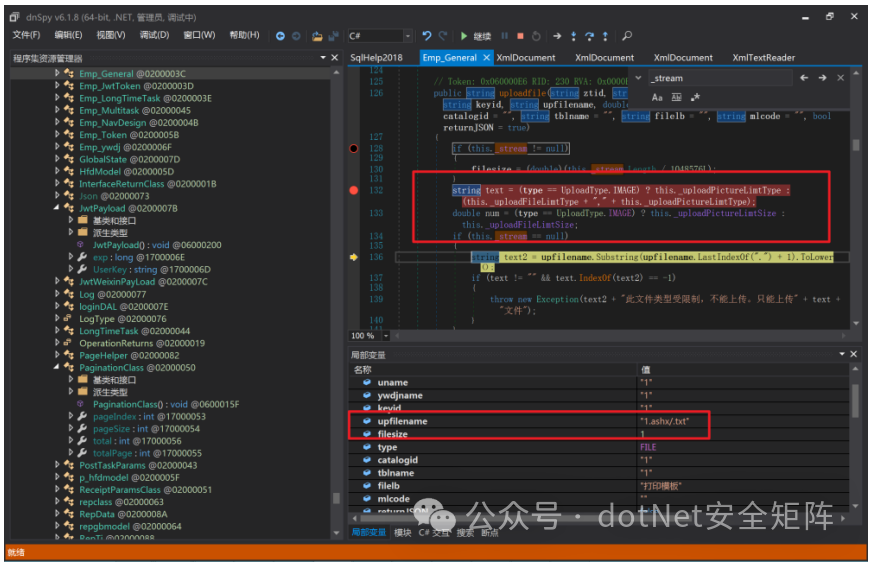Close the assembly explorer panel

click(334, 58)
